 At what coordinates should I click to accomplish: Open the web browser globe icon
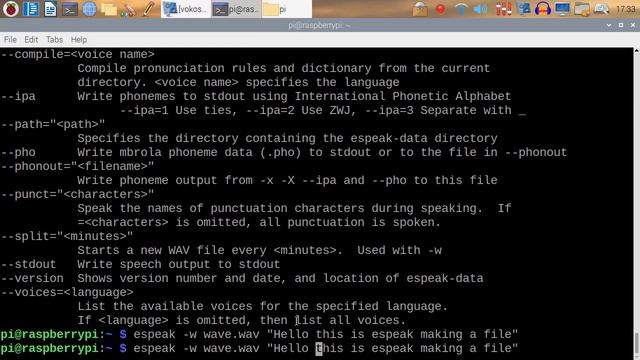(x=89, y=9)
